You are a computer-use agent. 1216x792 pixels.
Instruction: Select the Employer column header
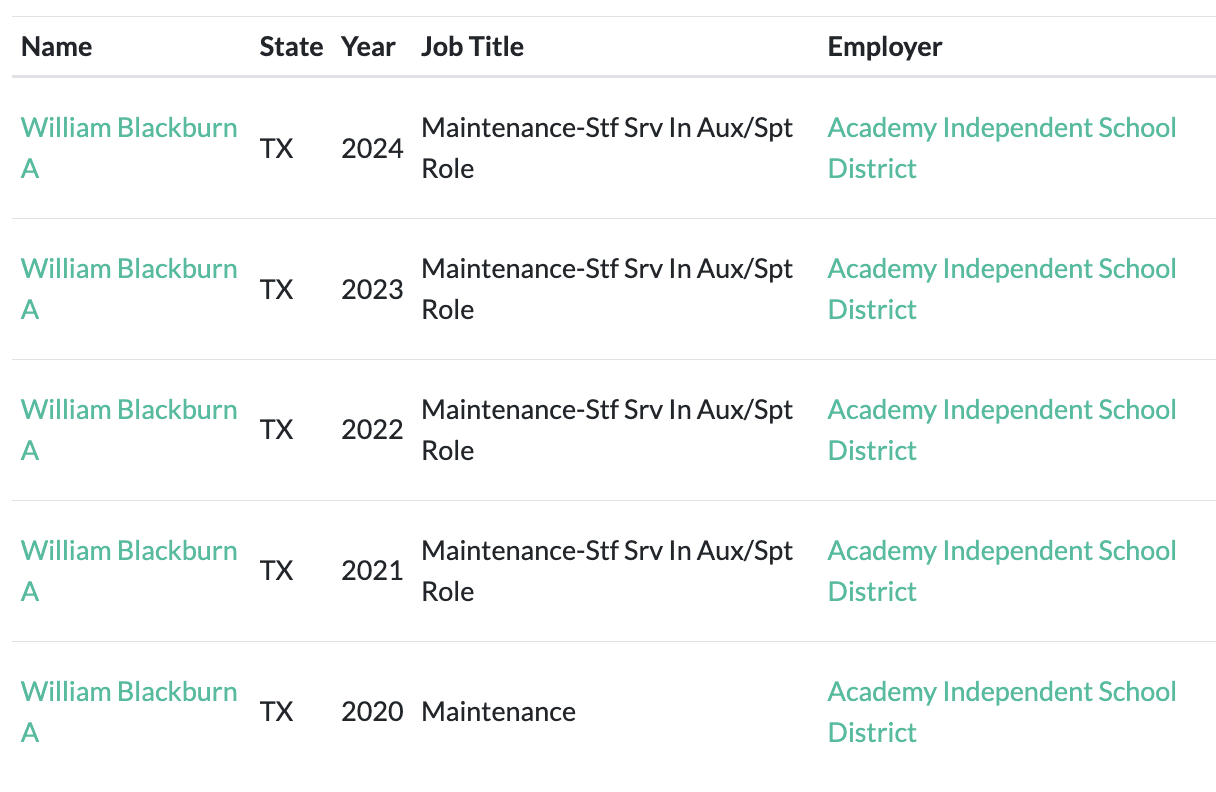885,47
